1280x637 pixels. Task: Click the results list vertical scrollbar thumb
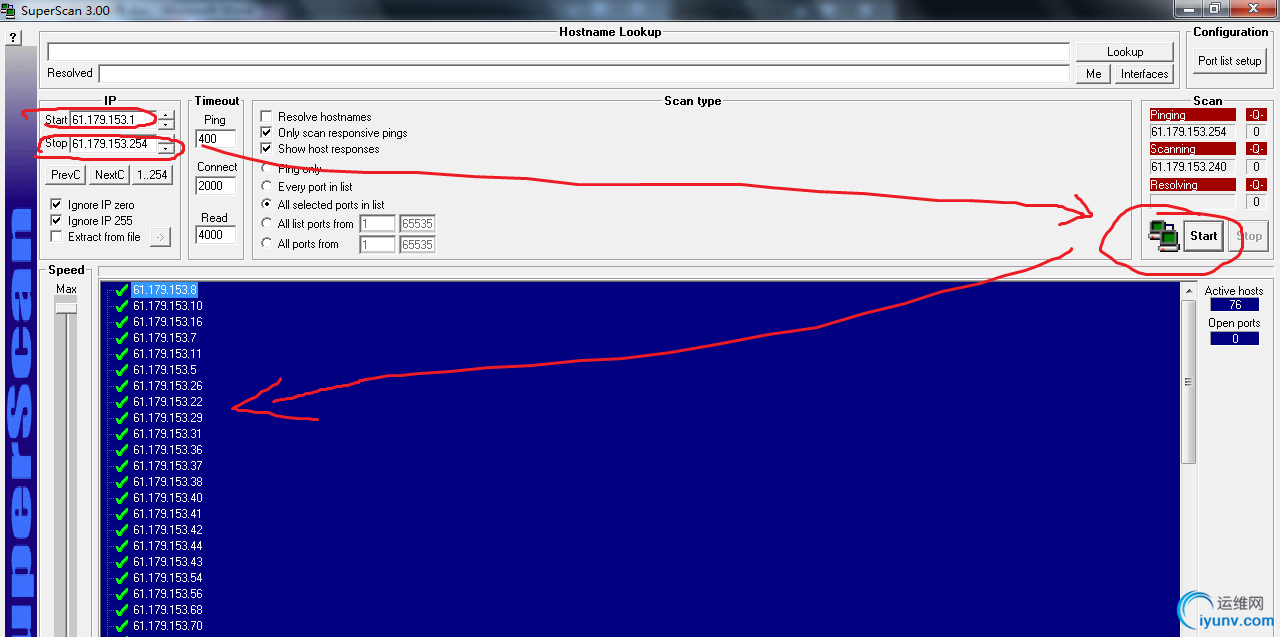1189,381
